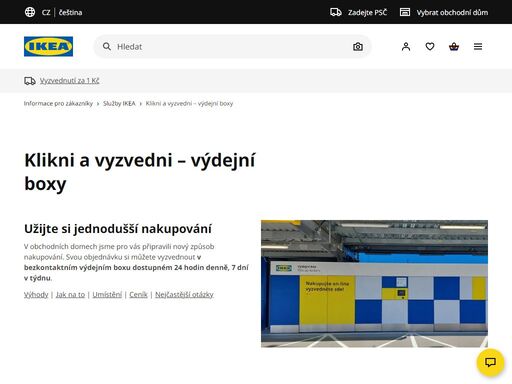
Task: Click the magnifier search icon
Action: [x=107, y=46]
